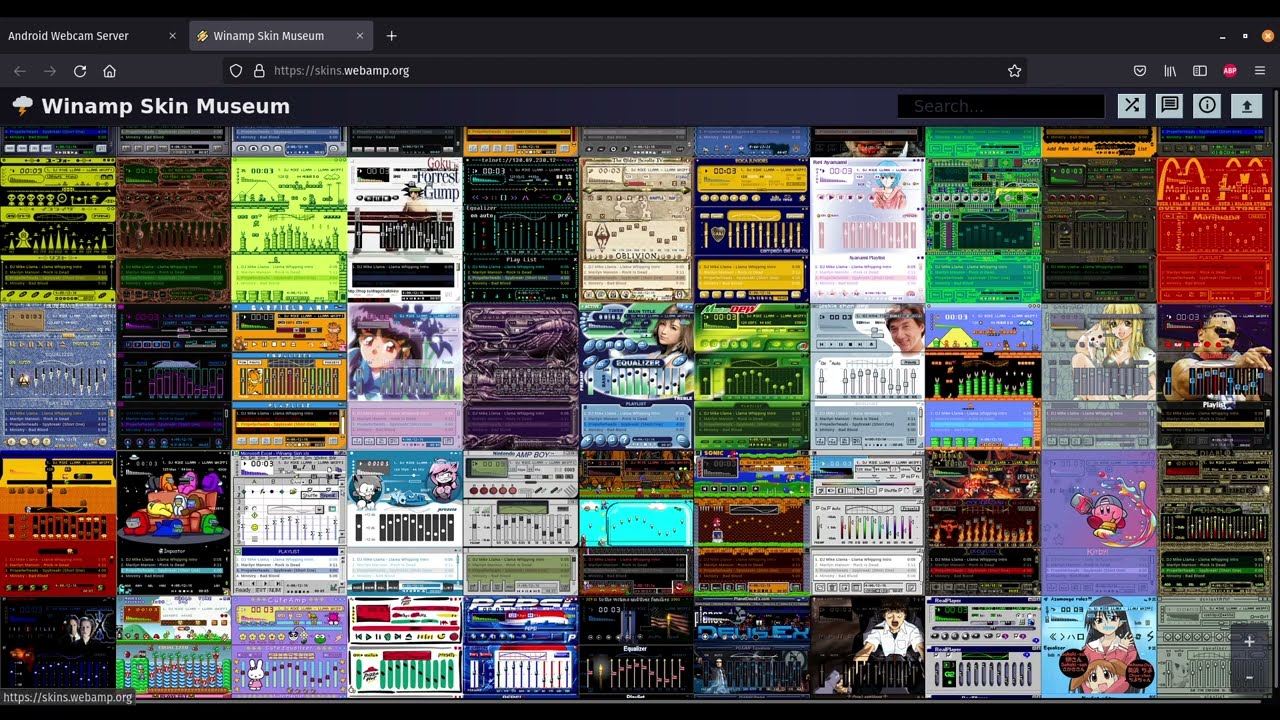This screenshot has height=720, width=1280.
Task: Show the Firefox library icon
Action: (1170, 71)
